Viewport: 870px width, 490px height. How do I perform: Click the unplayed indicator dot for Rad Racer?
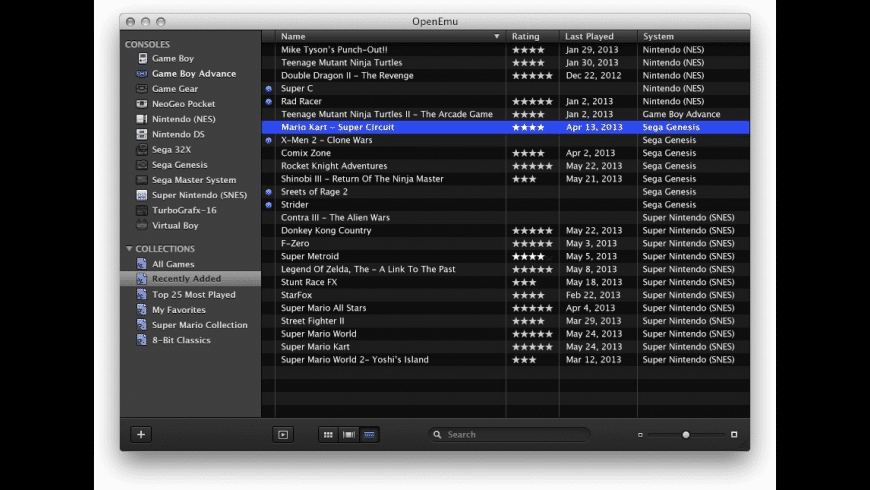[x=269, y=102]
